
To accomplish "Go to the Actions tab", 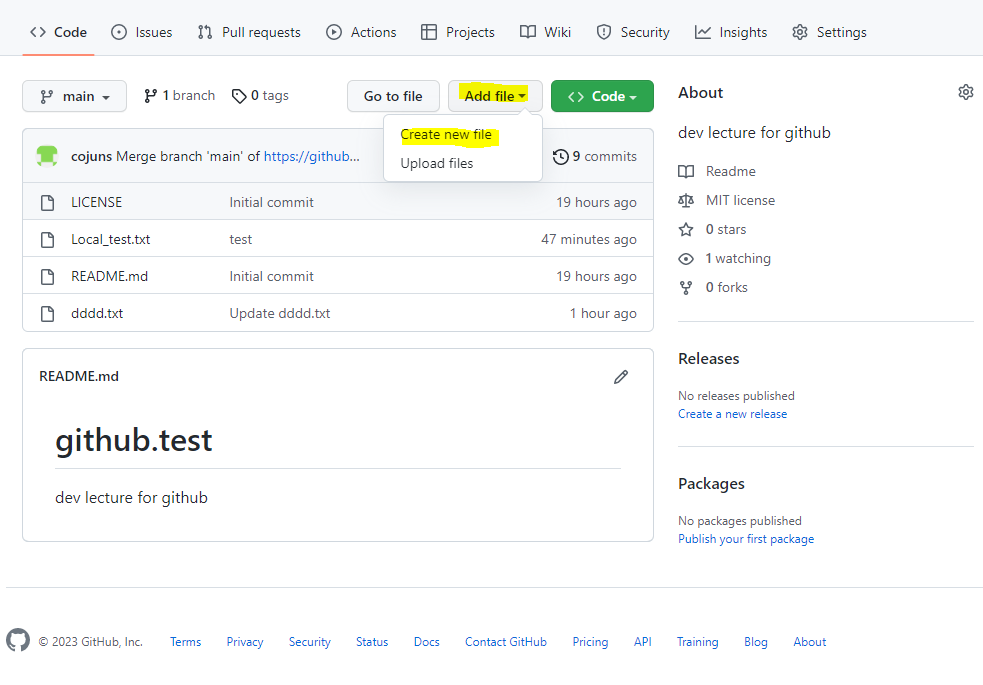I will click(361, 32).
